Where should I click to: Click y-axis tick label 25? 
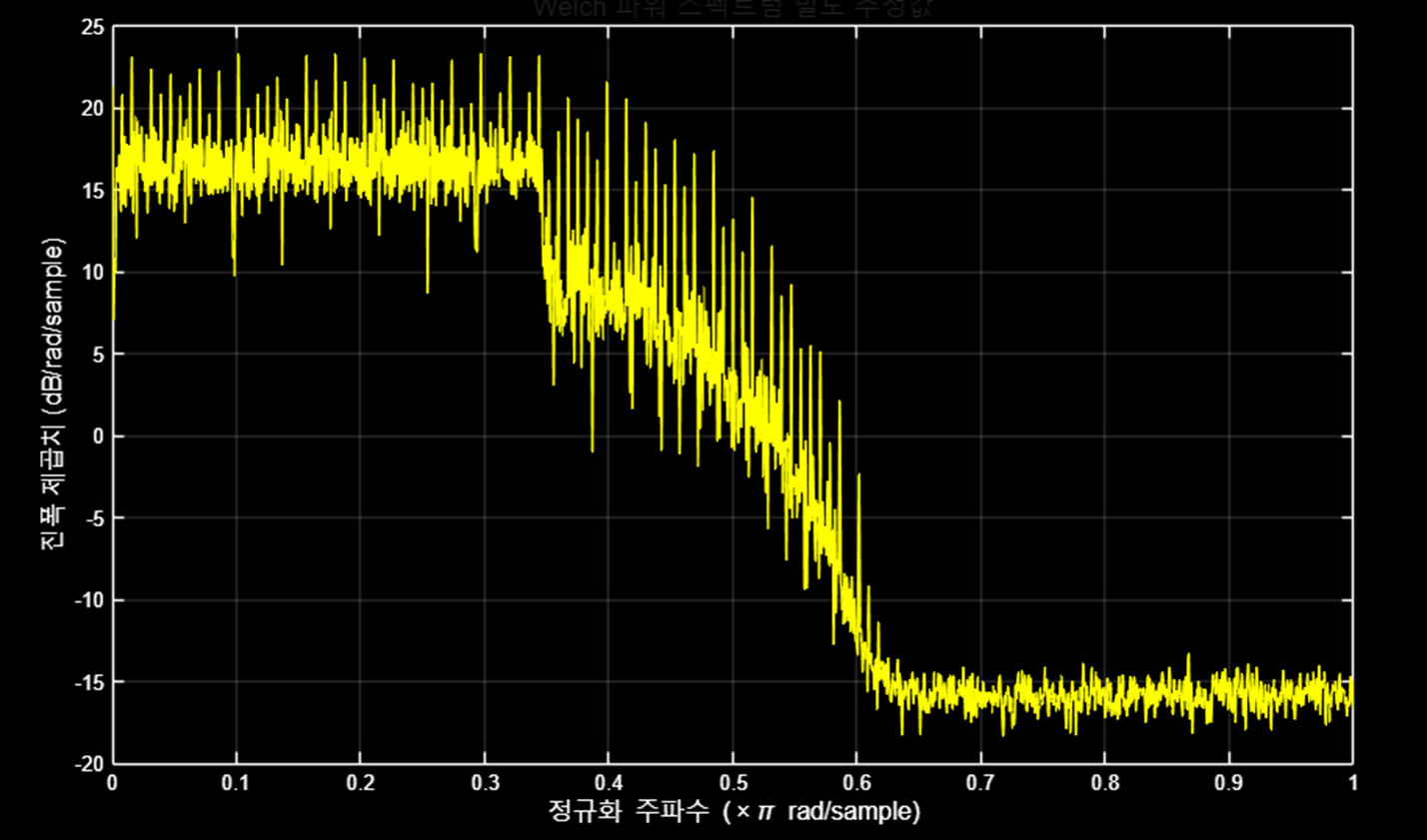click(x=92, y=27)
